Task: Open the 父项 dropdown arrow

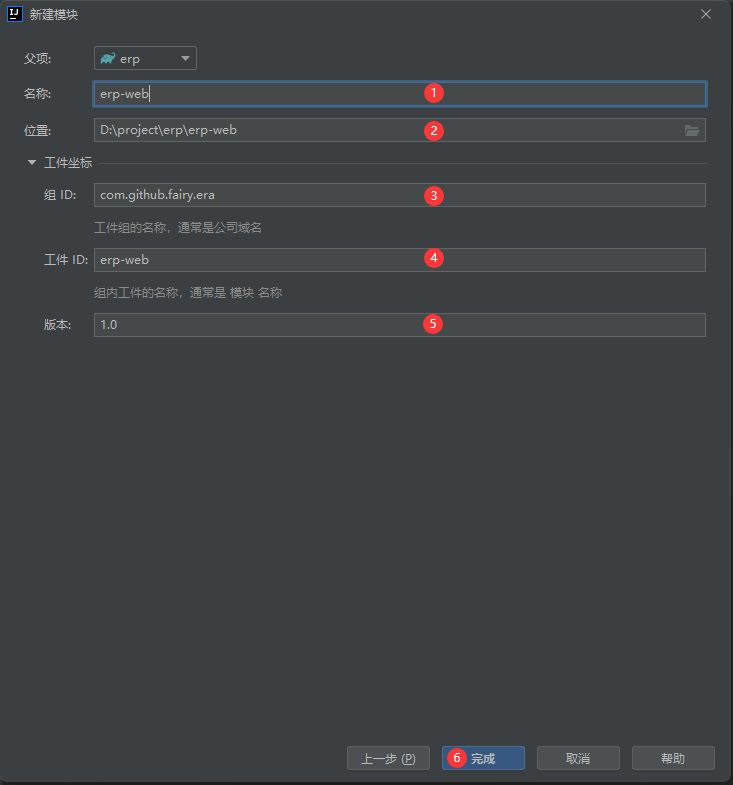Action: pos(185,59)
